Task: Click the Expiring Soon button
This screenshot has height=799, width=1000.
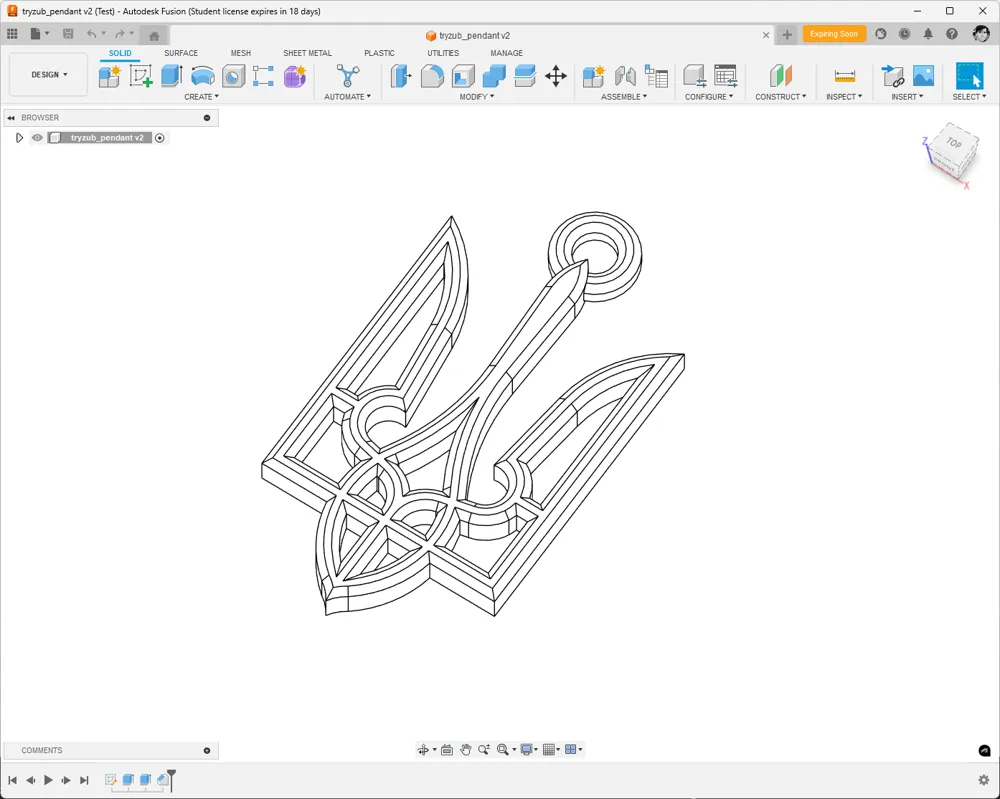Action: tap(834, 34)
